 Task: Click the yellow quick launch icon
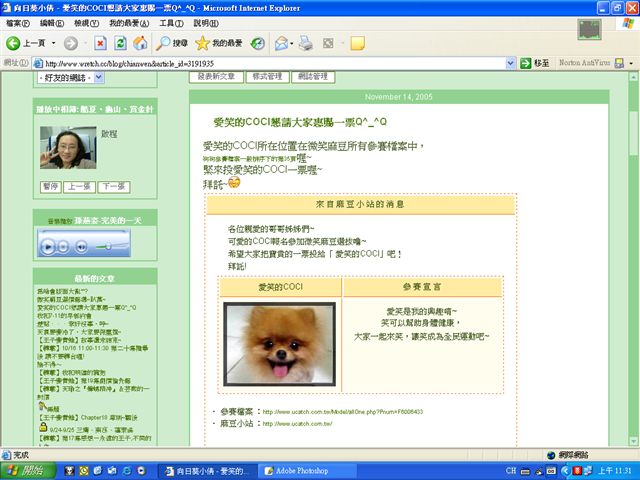[x=84, y=471]
